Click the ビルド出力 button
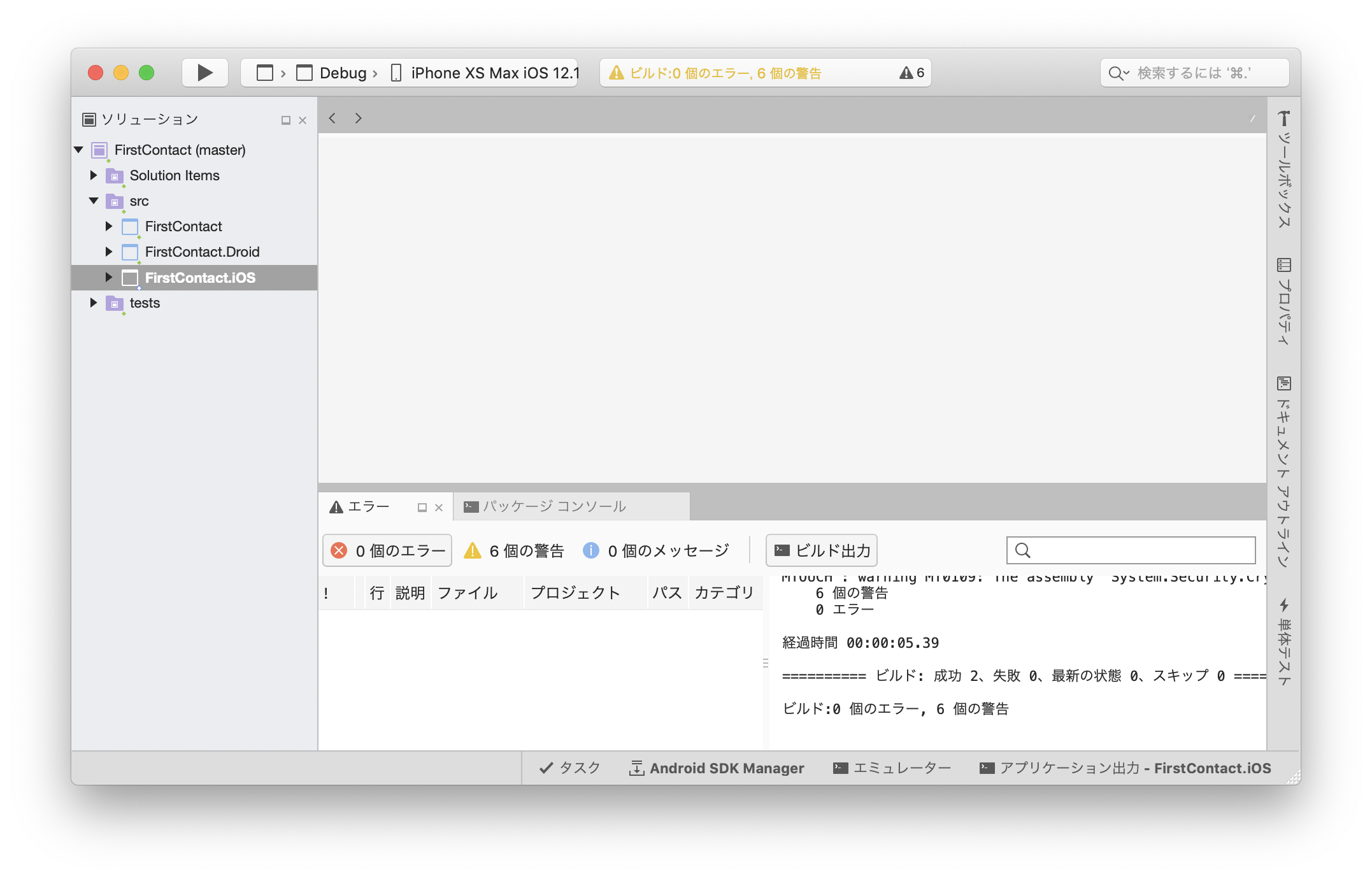 (820, 550)
